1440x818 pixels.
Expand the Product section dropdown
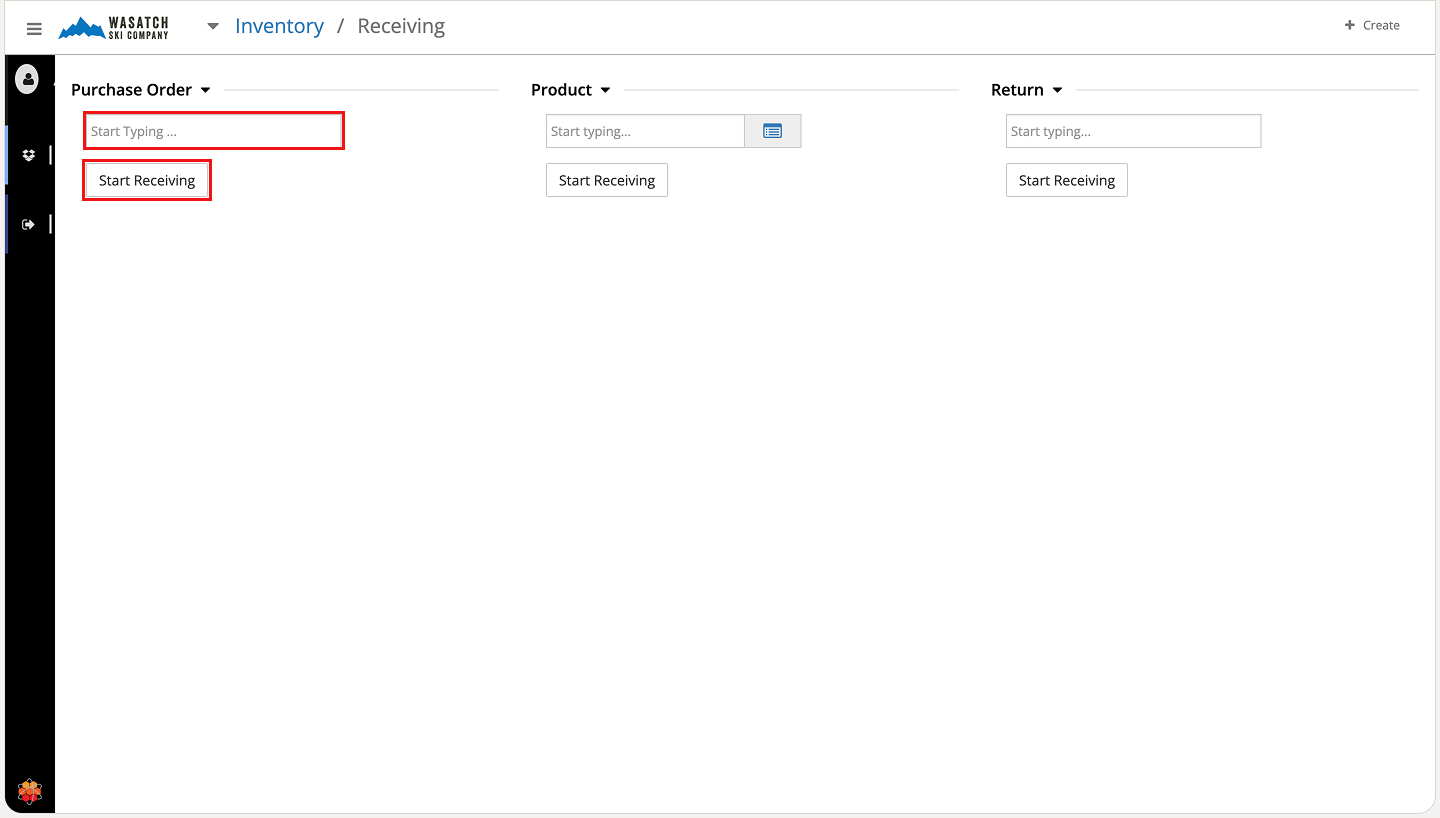(x=605, y=90)
